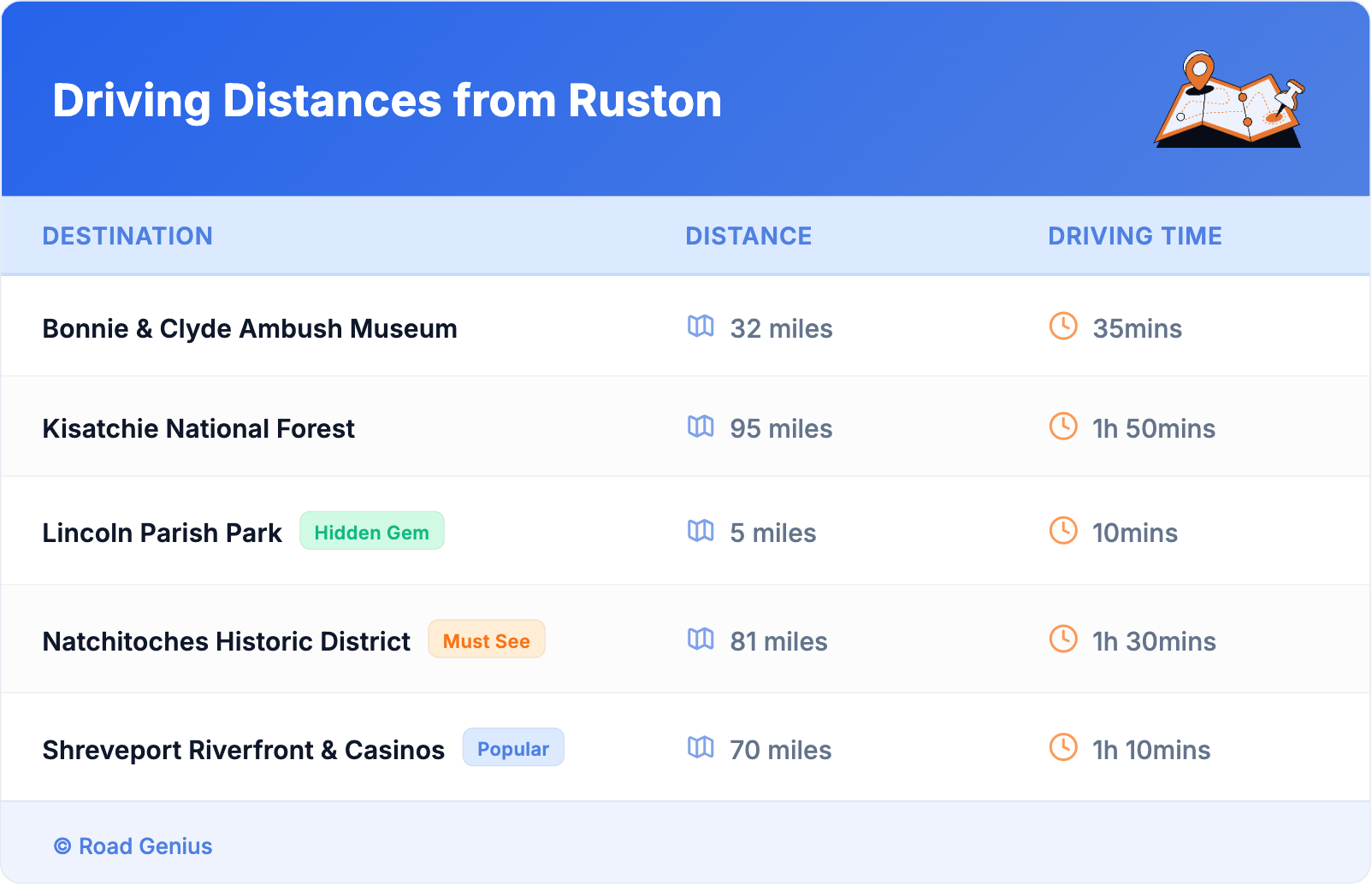This screenshot has height=884, width=1372.
Task: Click clock icon beside 35mins
Action: click(1063, 327)
